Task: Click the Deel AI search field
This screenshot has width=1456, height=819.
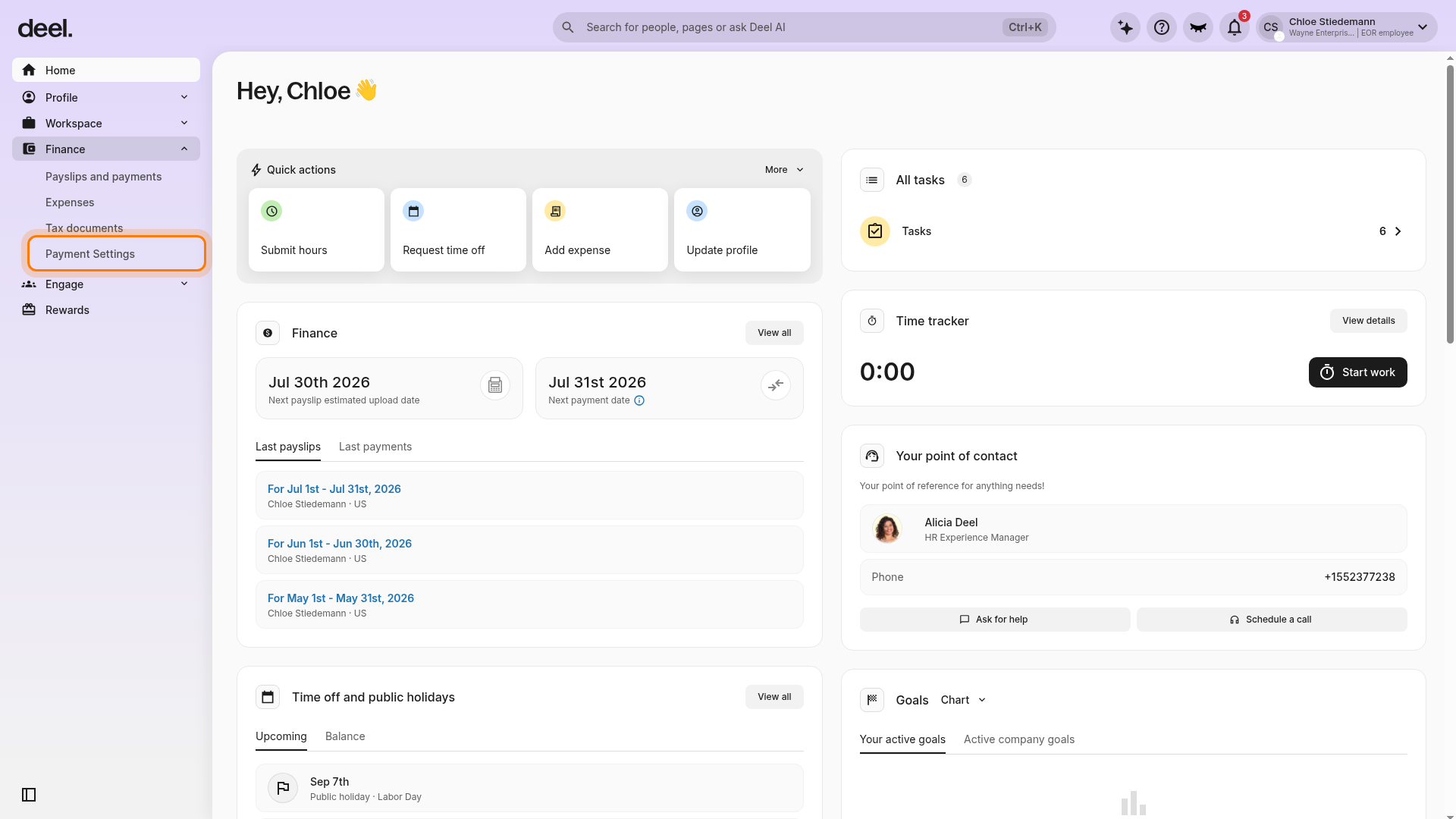Action: pos(804,27)
